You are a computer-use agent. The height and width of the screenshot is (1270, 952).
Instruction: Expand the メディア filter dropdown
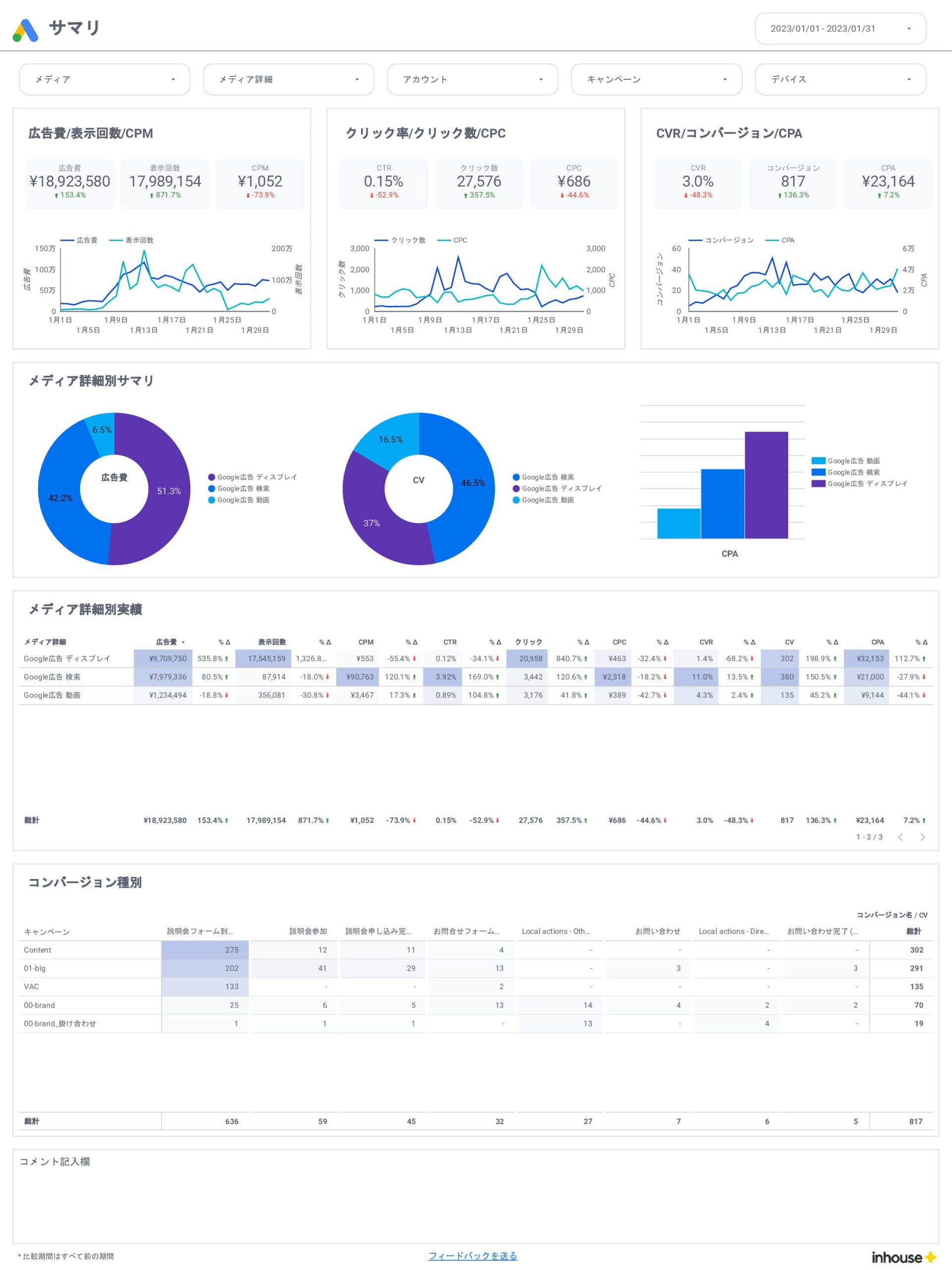click(105, 79)
